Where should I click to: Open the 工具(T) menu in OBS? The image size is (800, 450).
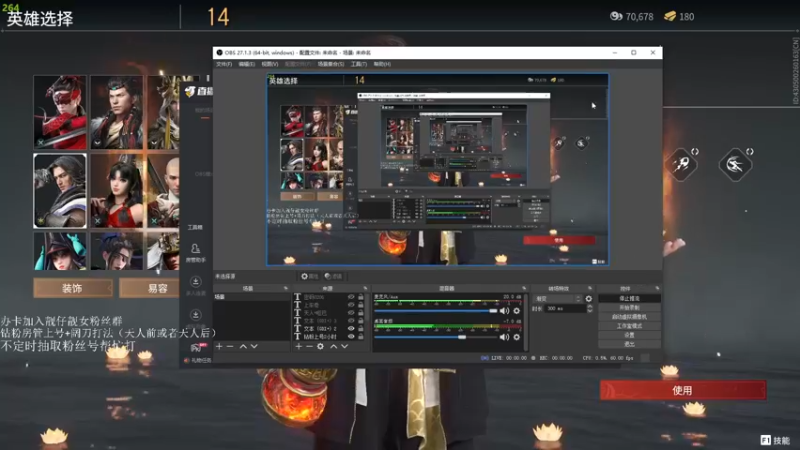point(359,64)
